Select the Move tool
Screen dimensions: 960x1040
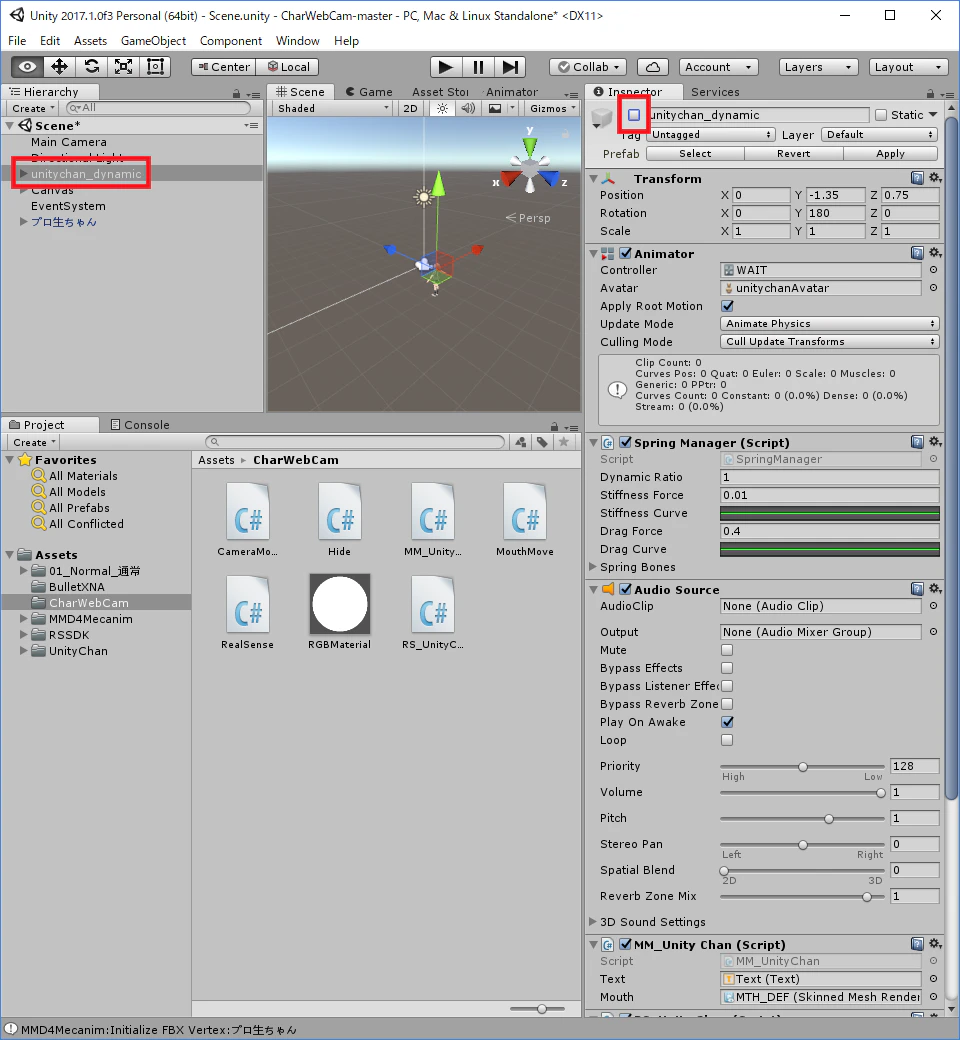click(60, 67)
